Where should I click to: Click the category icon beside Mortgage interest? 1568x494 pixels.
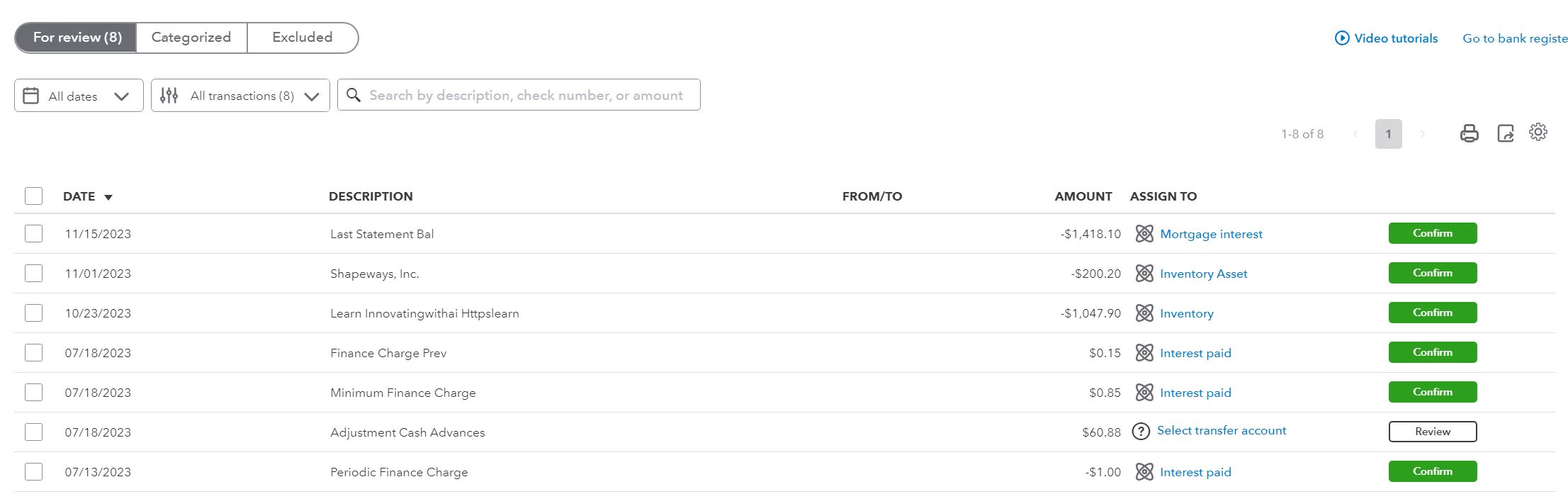[1144, 234]
